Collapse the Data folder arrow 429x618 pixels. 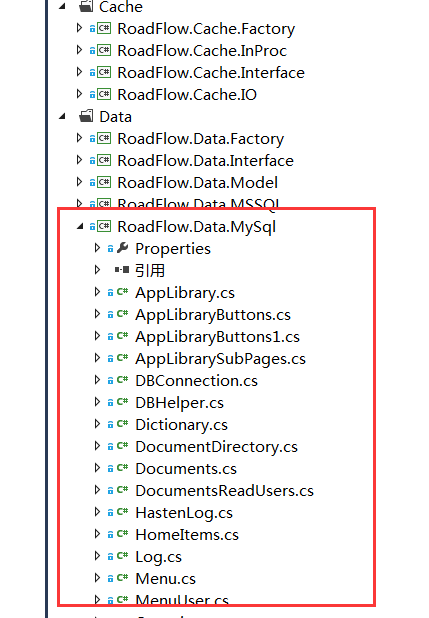pyautogui.click(x=62, y=116)
